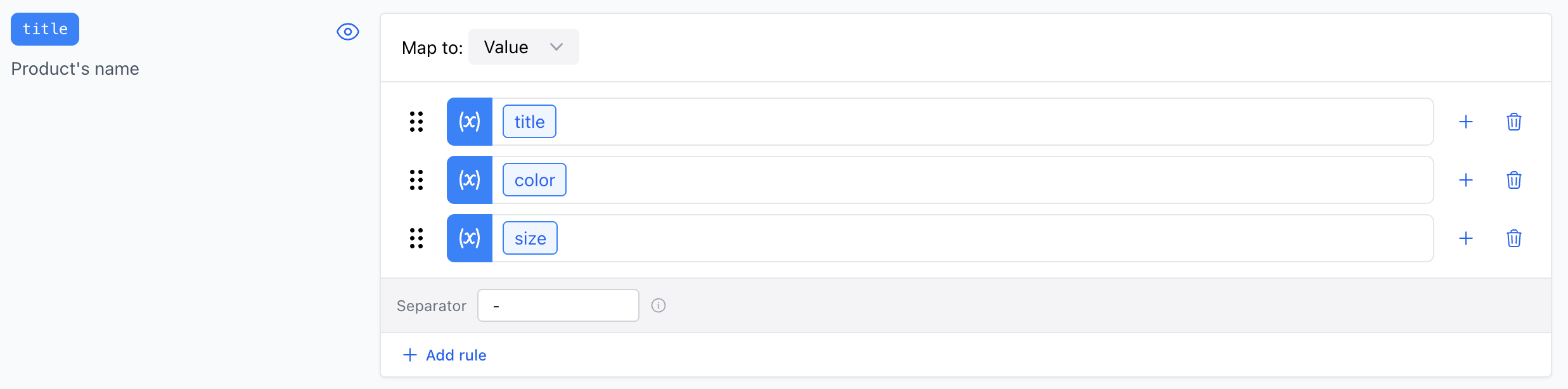Delete the size rule with trash icon
Screen dimensions: 1568x389
1513,238
